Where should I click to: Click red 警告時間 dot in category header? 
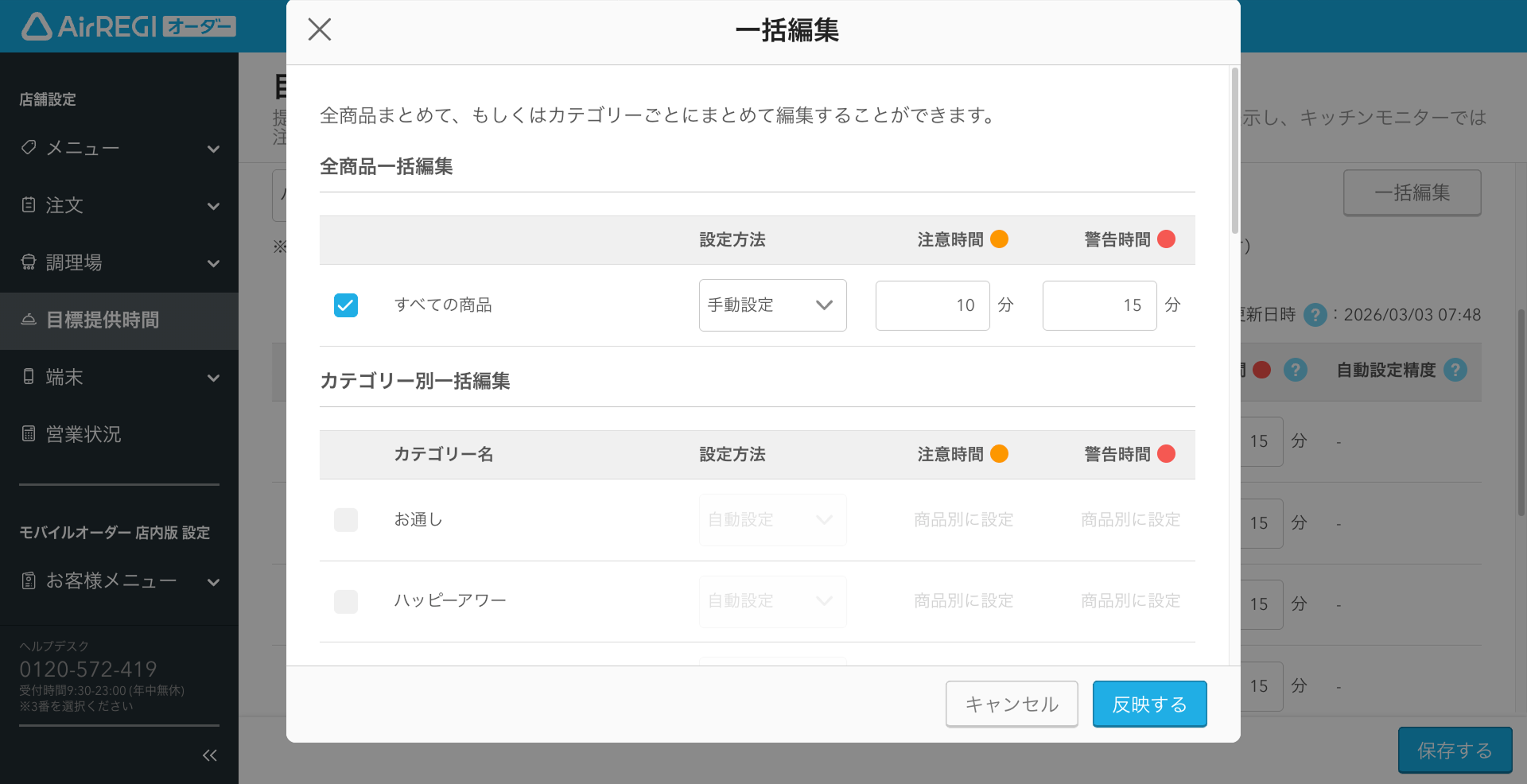pyautogui.click(x=1167, y=454)
